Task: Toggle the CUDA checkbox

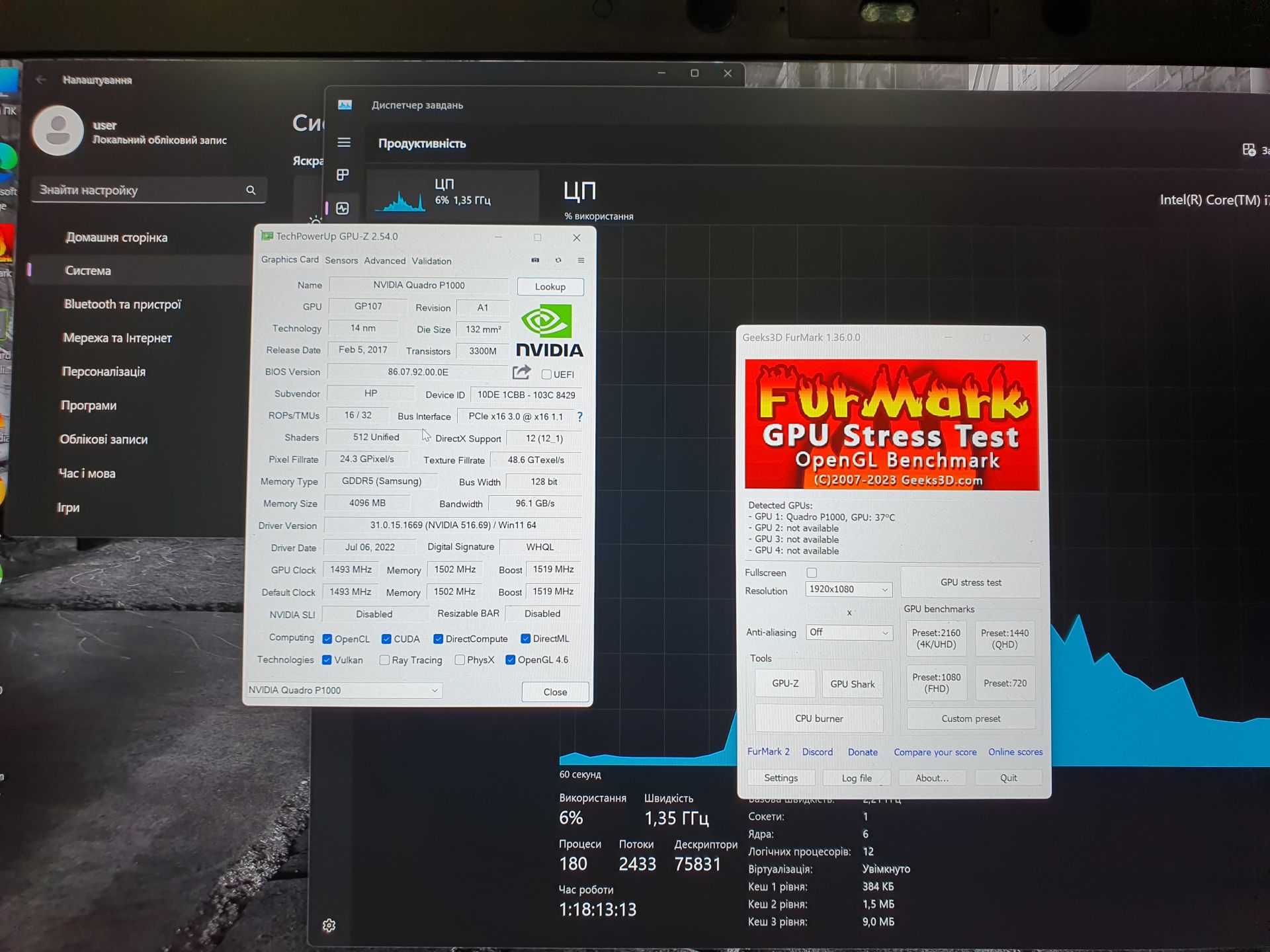Action: [386, 639]
